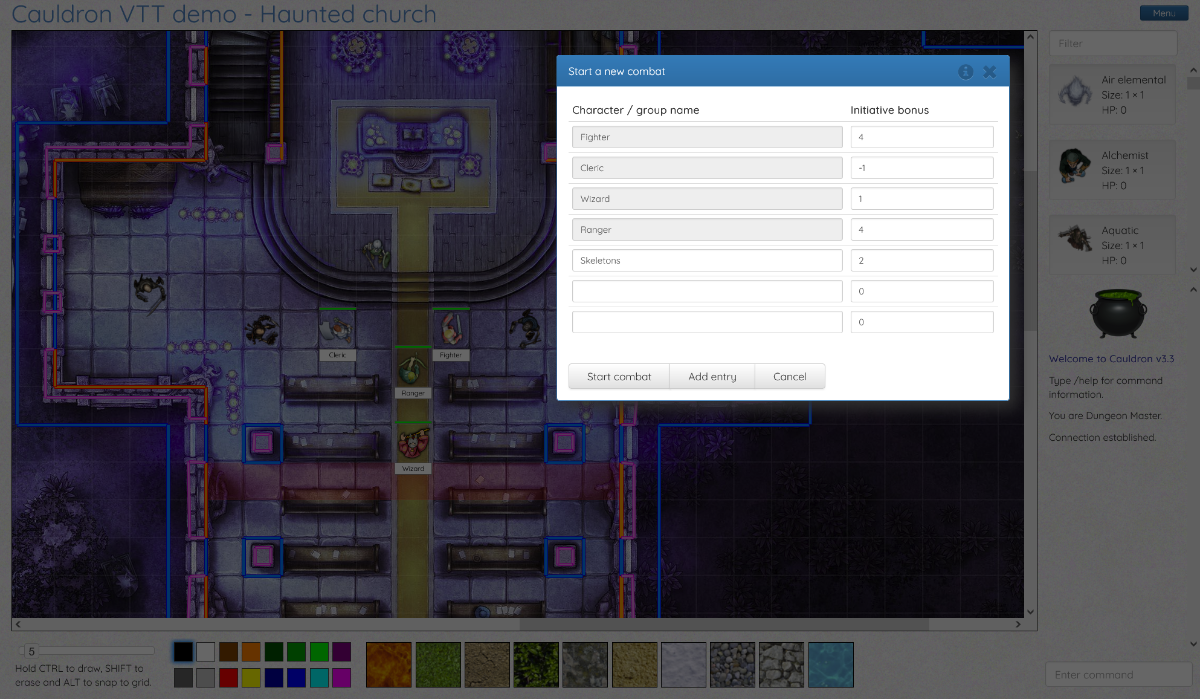Pick the red color swatch
Viewport: 1200px width, 699px height.
pos(227,677)
